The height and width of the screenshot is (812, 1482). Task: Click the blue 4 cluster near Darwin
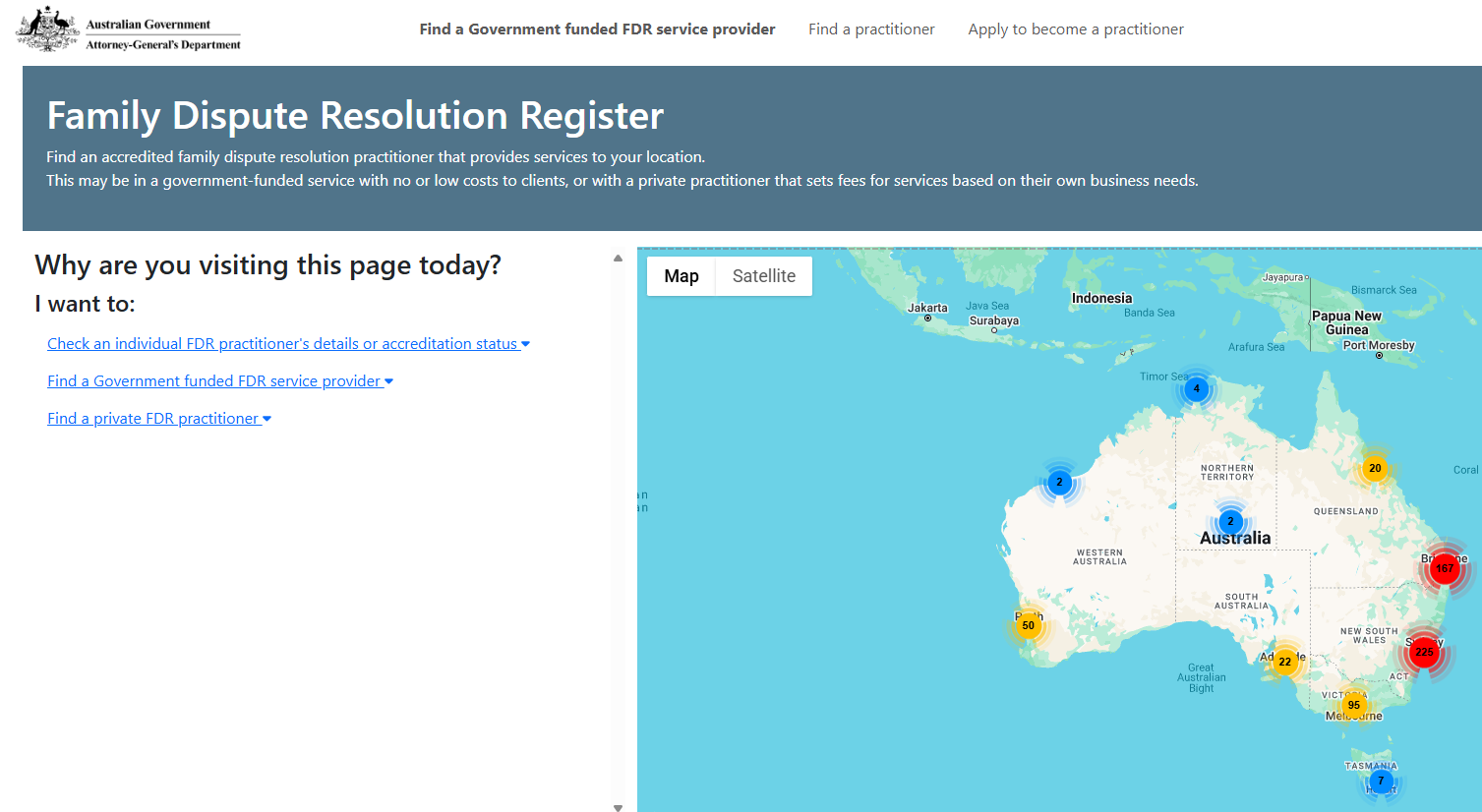click(x=1196, y=388)
